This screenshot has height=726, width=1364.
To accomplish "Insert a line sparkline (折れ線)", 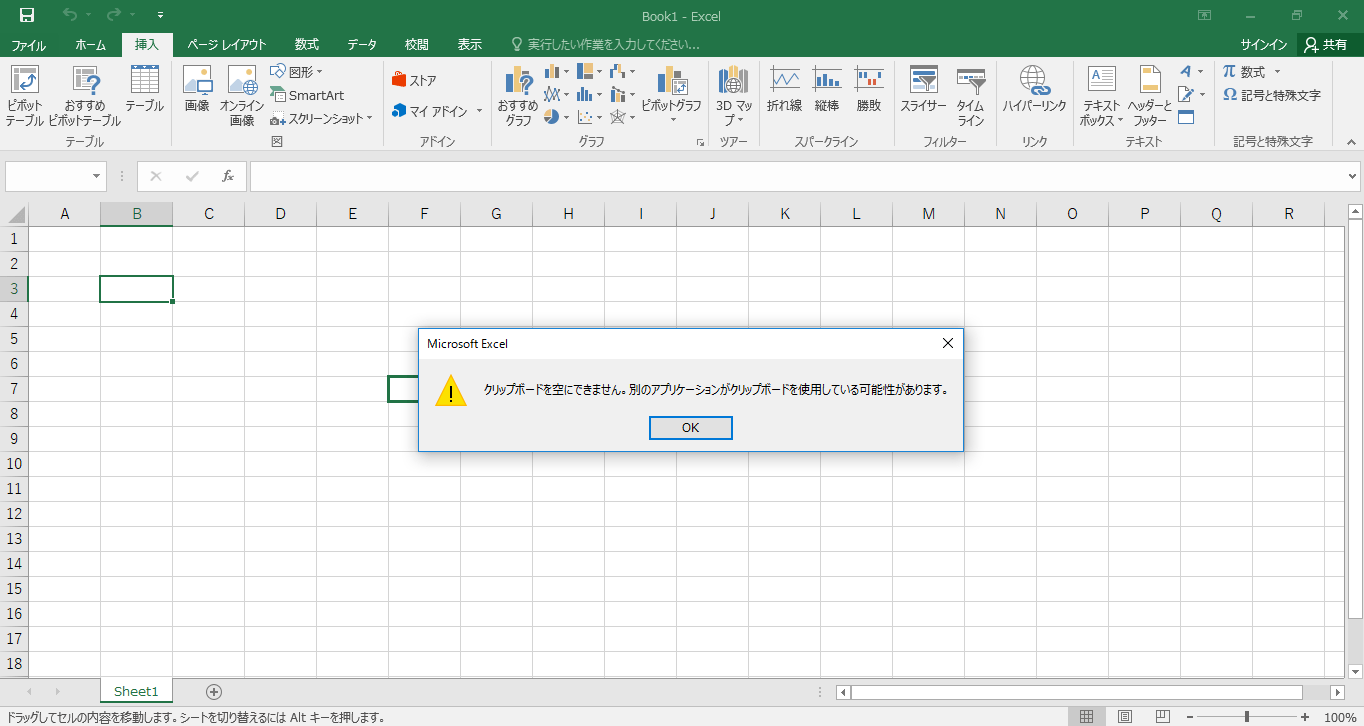I will (x=785, y=90).
